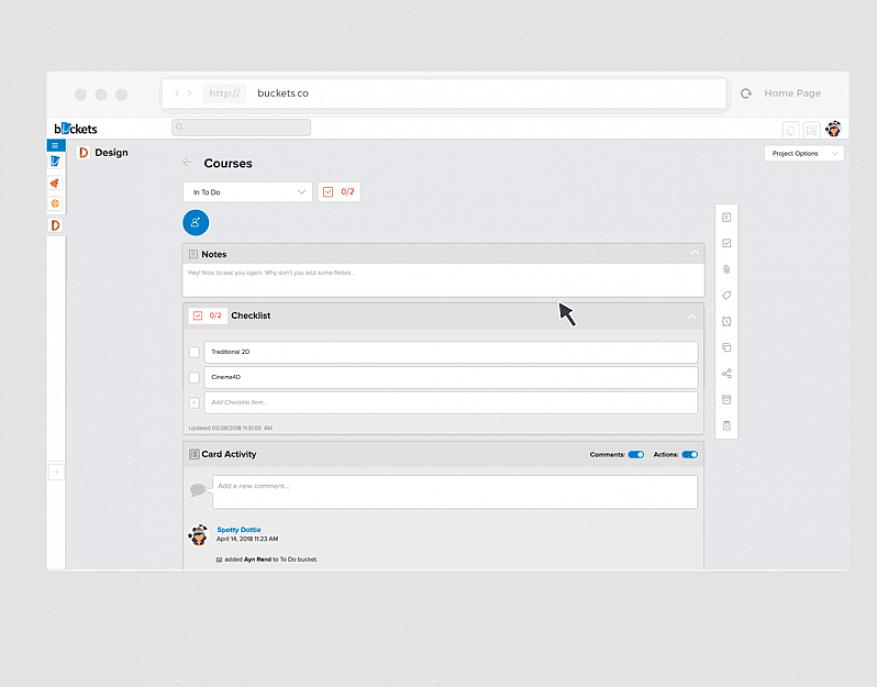The height and width of the screenshot is (687, 877).
Task: Open the Project Options dropdown
Action: pos(803,153)
